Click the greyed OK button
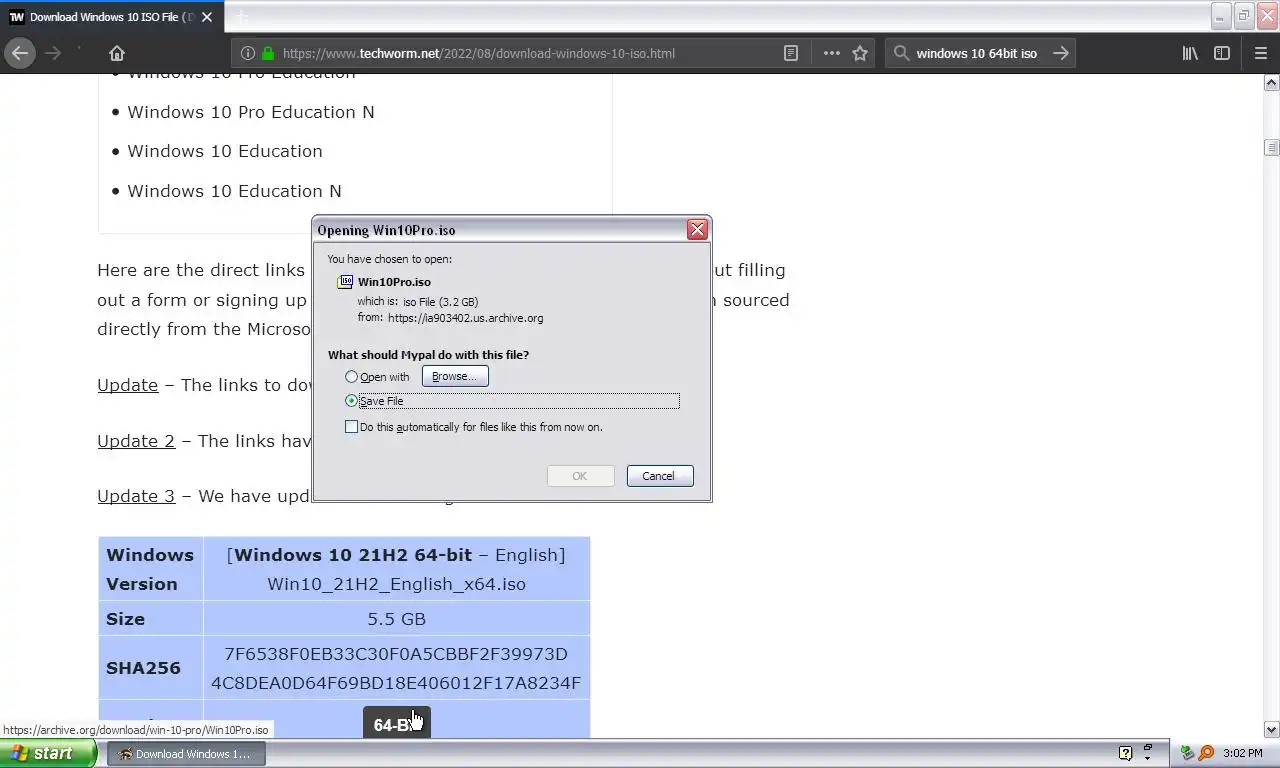 pos(580,476)
